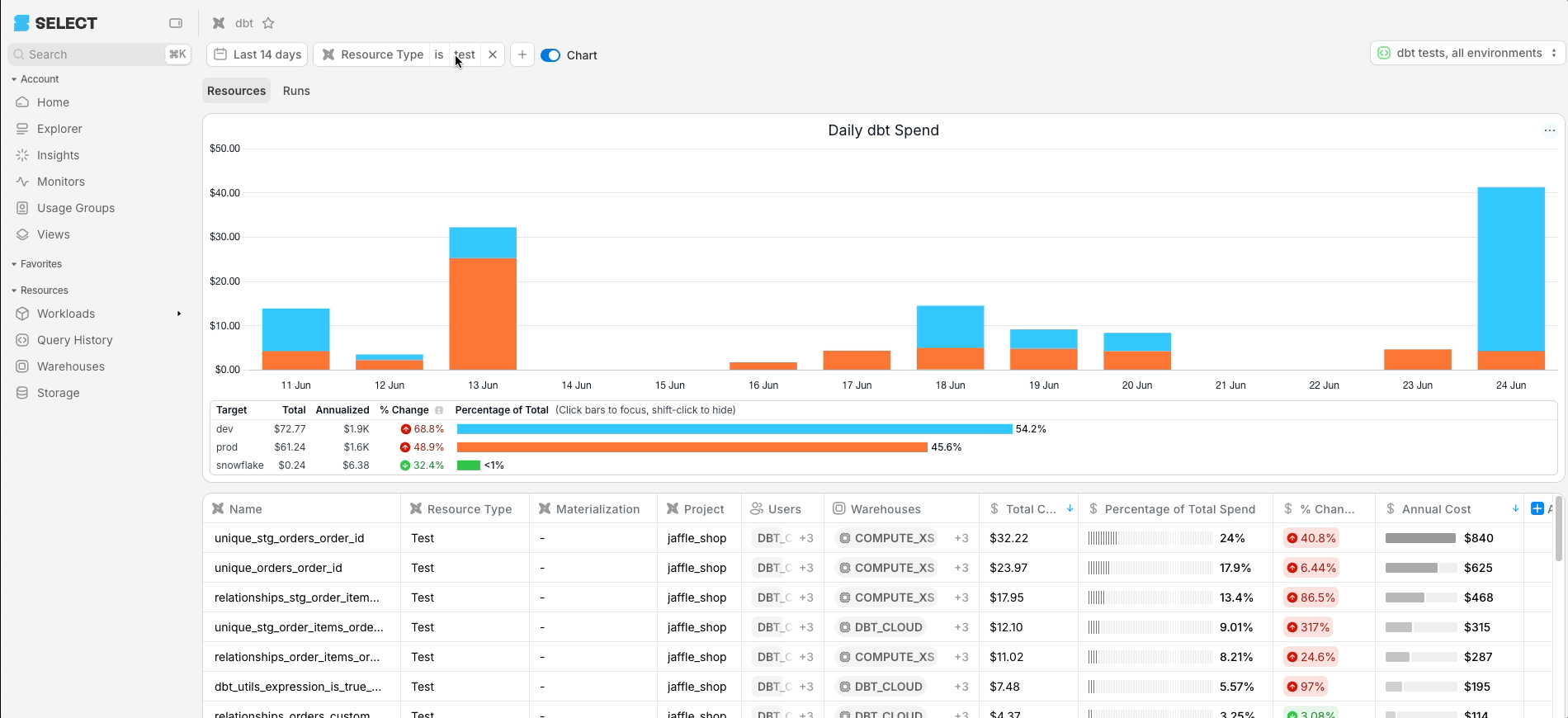Toggle the Chart switch

pos(550,55)
